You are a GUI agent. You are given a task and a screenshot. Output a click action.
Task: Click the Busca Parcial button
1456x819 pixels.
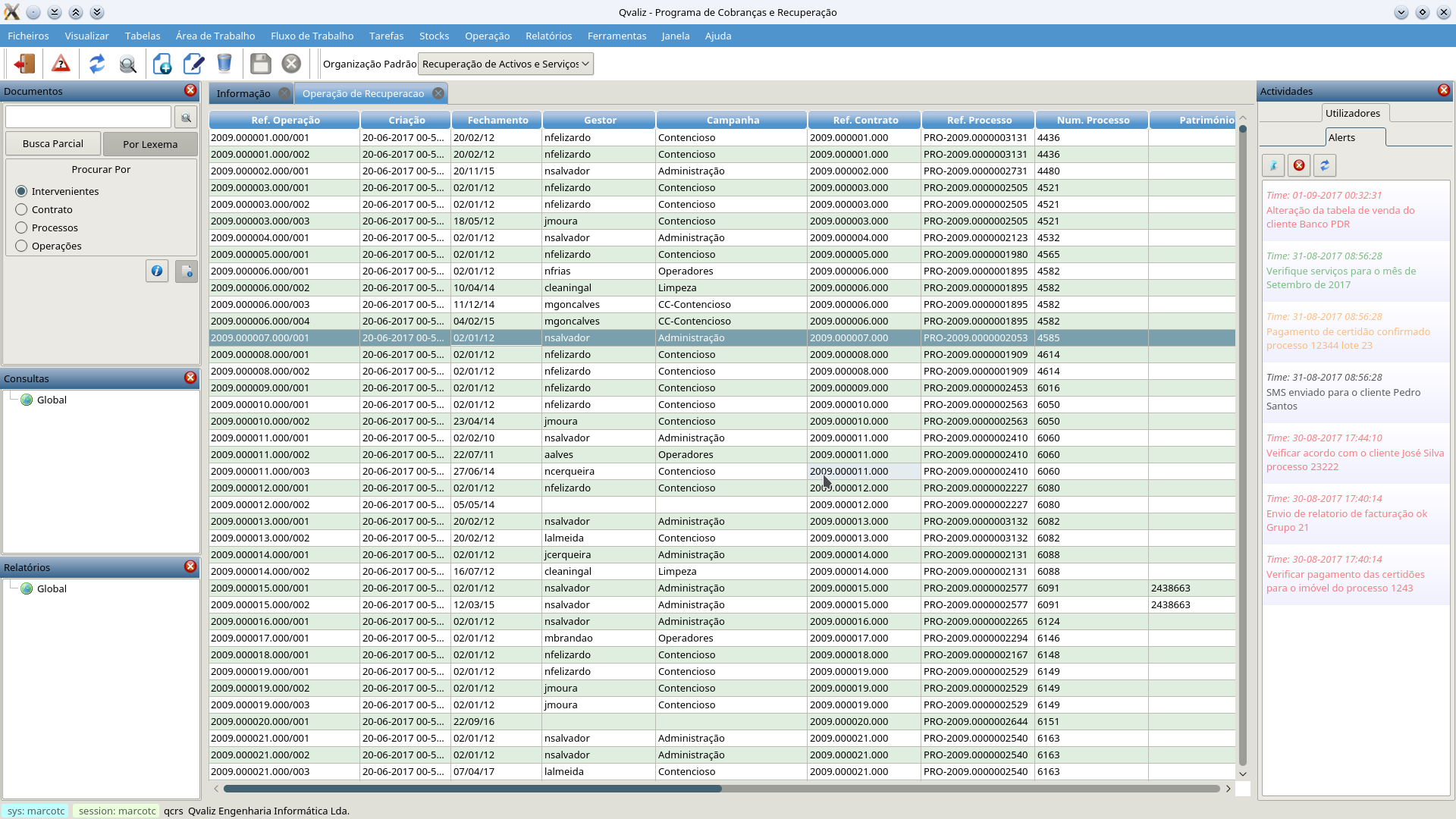(53, 143)
